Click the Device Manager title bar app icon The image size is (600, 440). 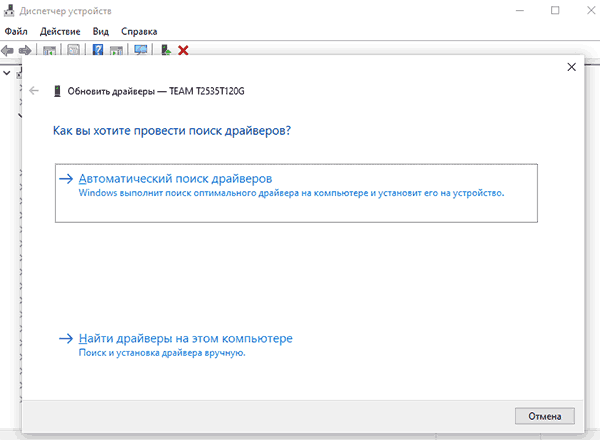pos(9,11)
